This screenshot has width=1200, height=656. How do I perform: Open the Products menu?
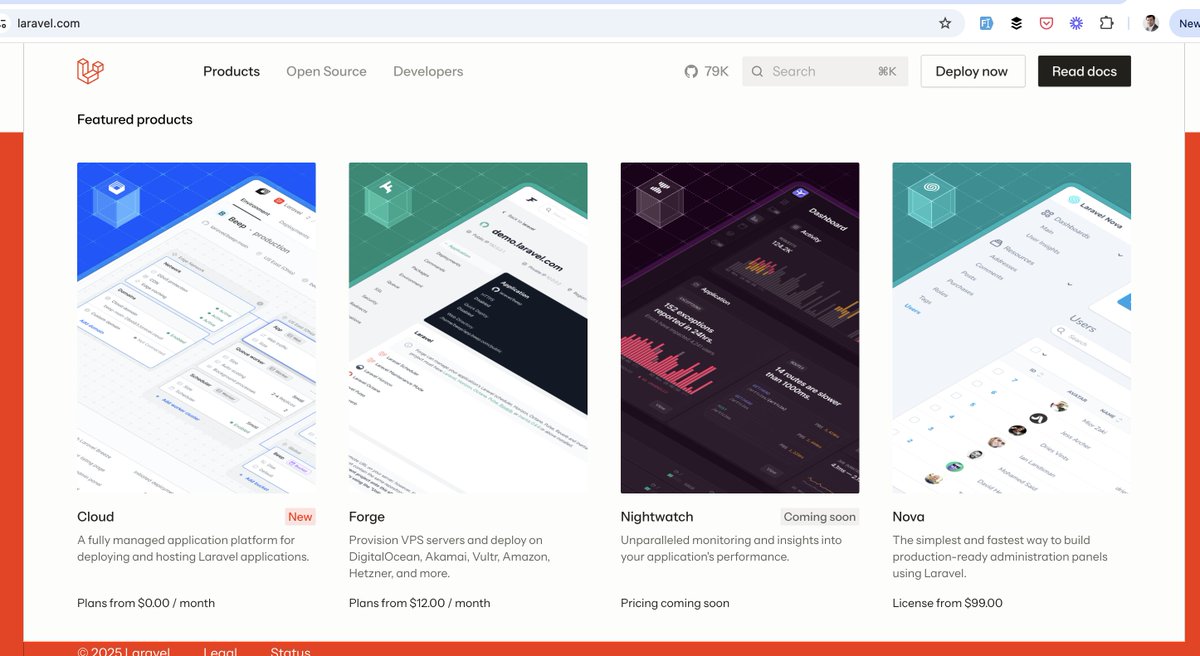(x=231, y=71)
